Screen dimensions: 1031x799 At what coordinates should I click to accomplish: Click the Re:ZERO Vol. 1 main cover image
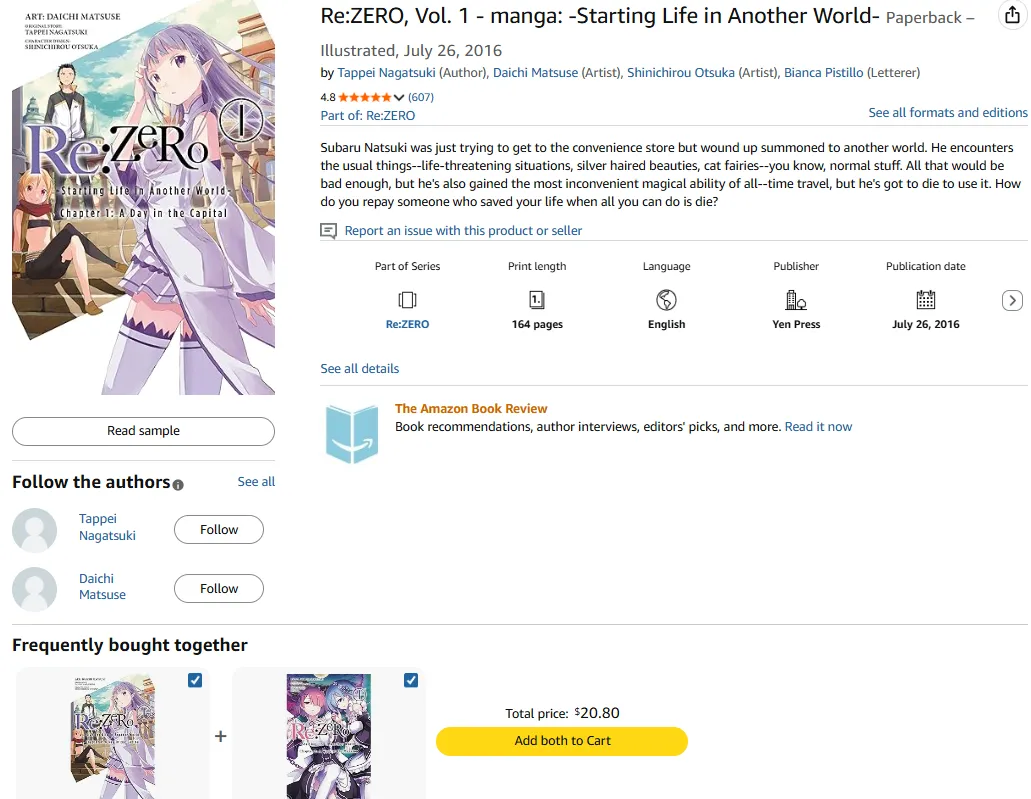(143, 200)
